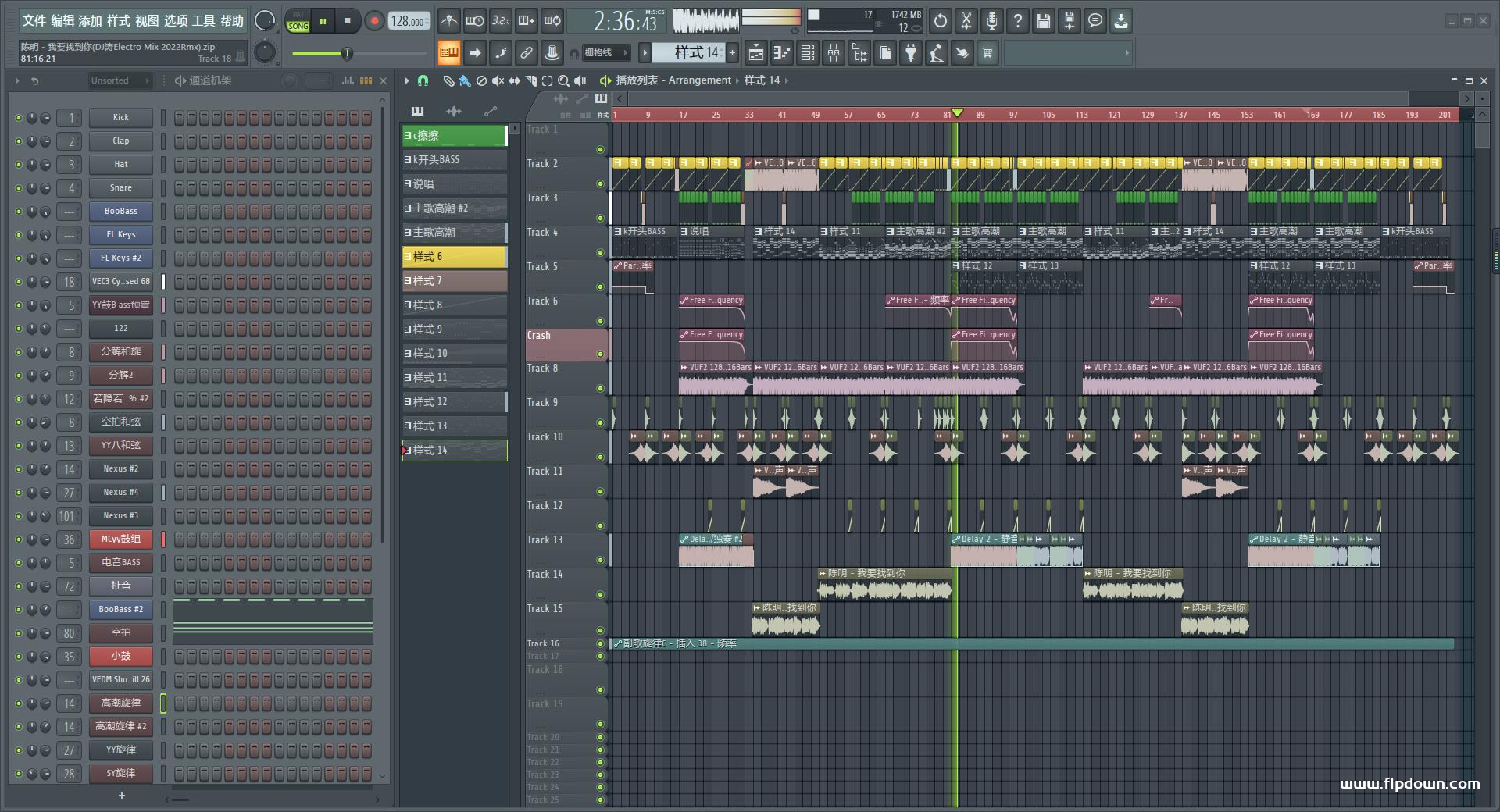1500x812 pixels.
Task: Add channel with plus at rack bottom
Action: click(122, 796)
